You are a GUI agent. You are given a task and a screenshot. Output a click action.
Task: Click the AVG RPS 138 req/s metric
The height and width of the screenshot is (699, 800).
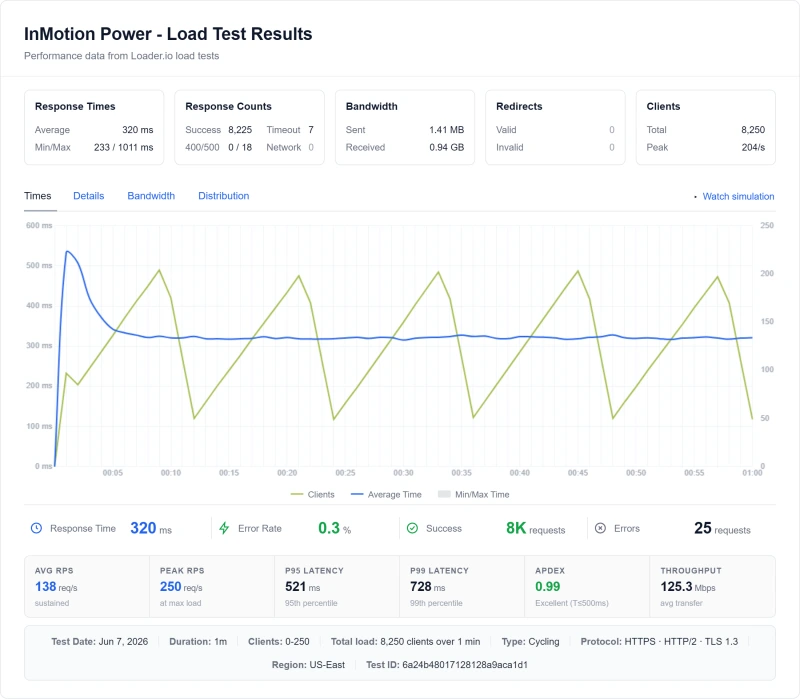point(56,587)
